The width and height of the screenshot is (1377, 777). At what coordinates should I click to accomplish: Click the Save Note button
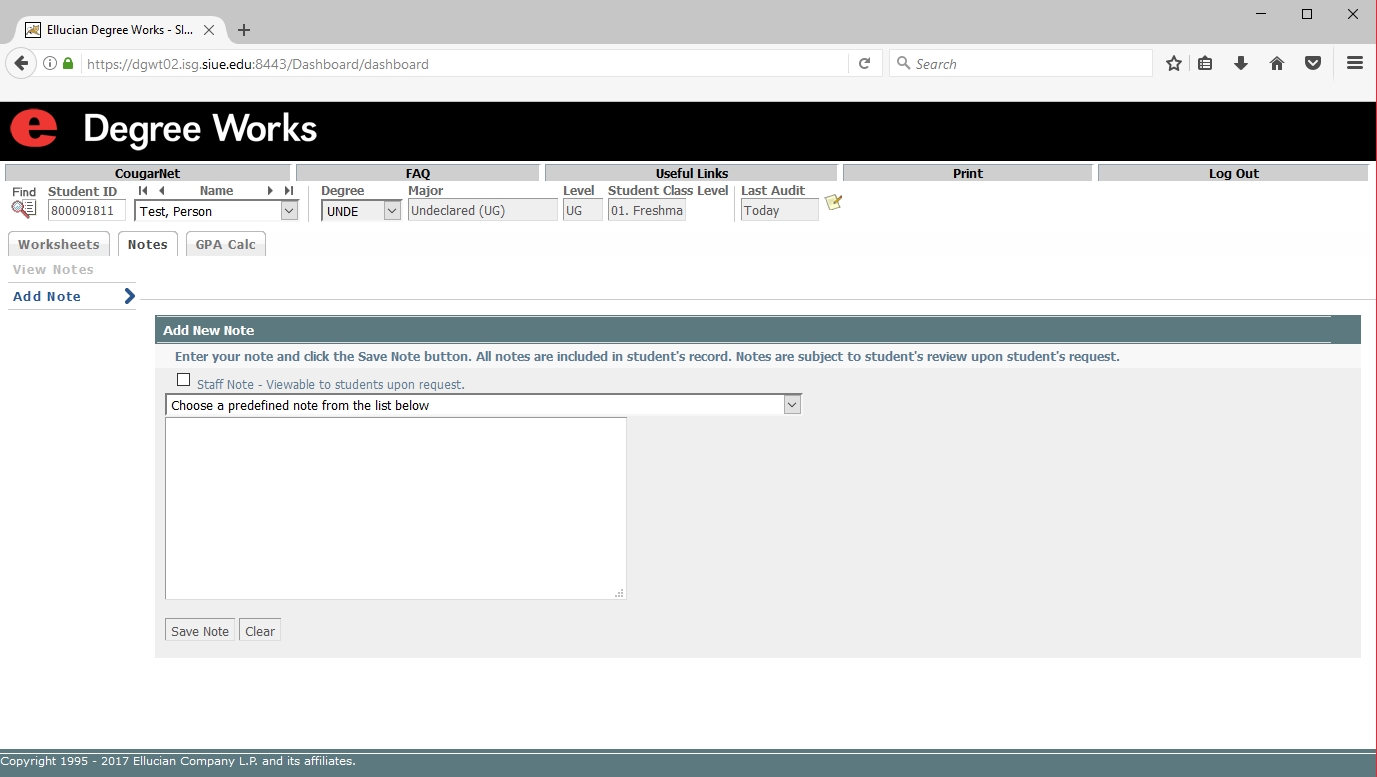coord(200,631)
